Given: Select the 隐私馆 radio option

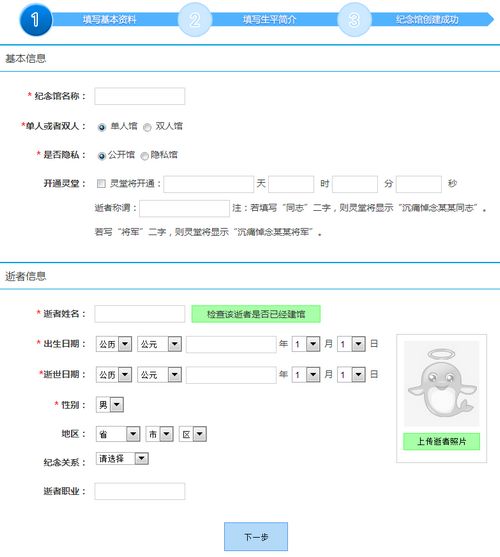Looking at the screenshot, I should (145, 156).
